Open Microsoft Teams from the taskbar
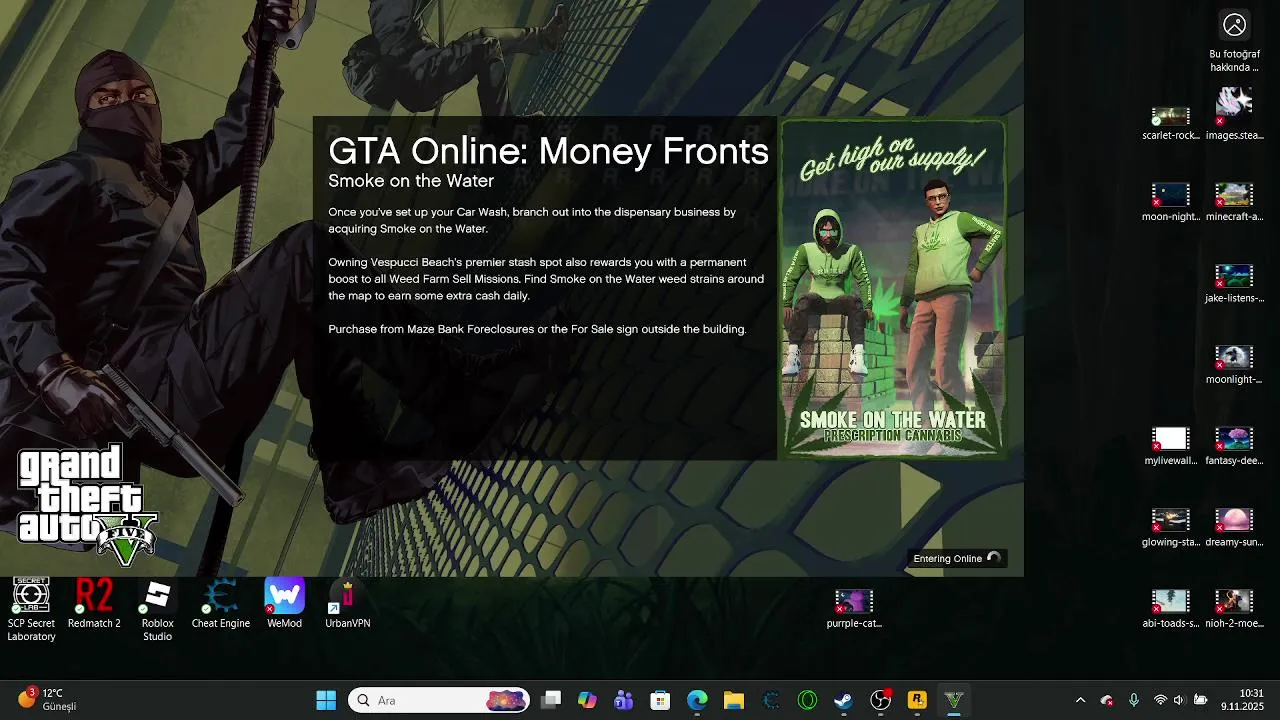Screen dimensions: 1280x720 pyautogui.click(x=624, y=700)
